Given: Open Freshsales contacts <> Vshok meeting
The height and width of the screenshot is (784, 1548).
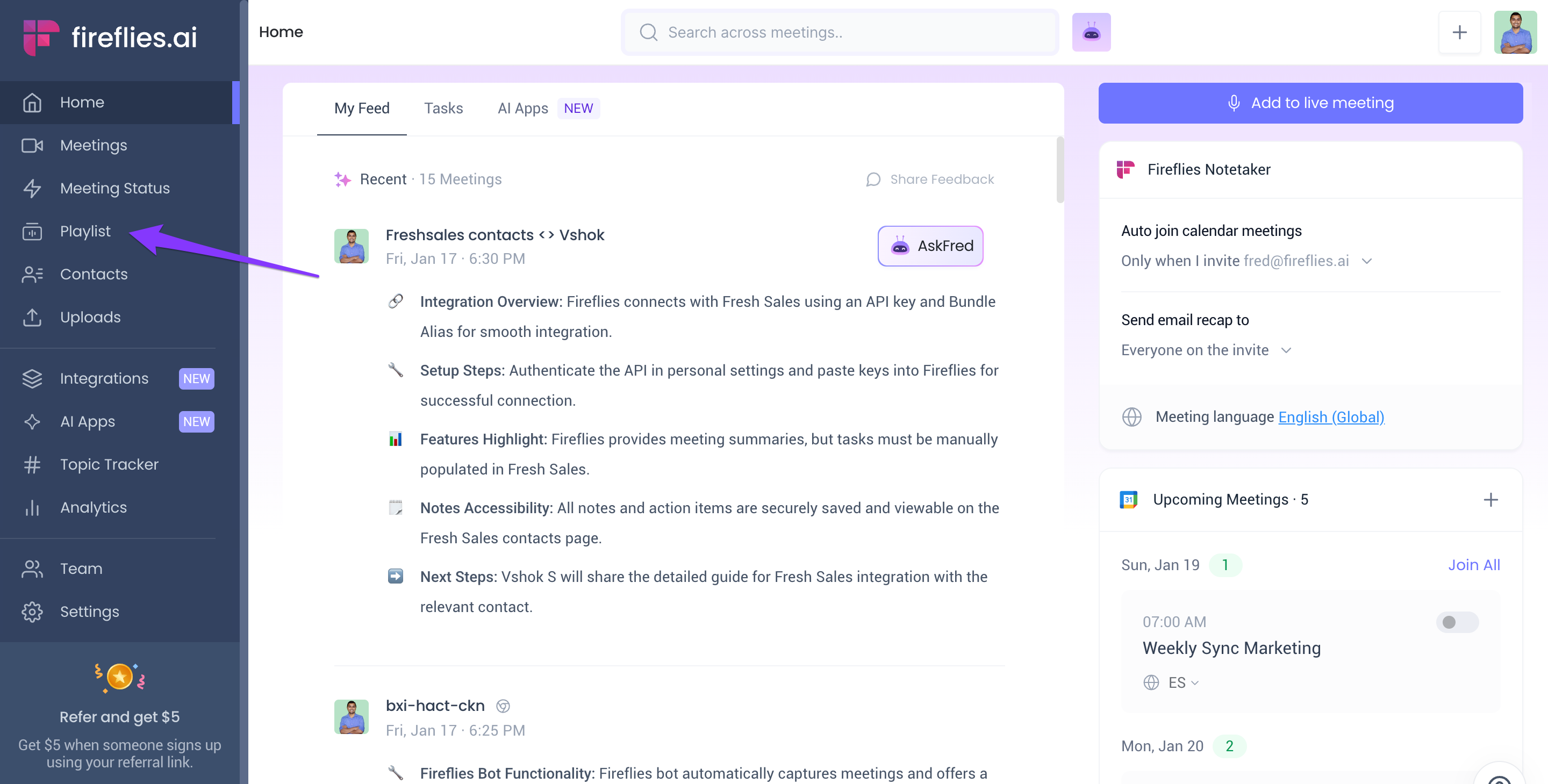Looking at the screenshot, I should [x=494, y=235].
